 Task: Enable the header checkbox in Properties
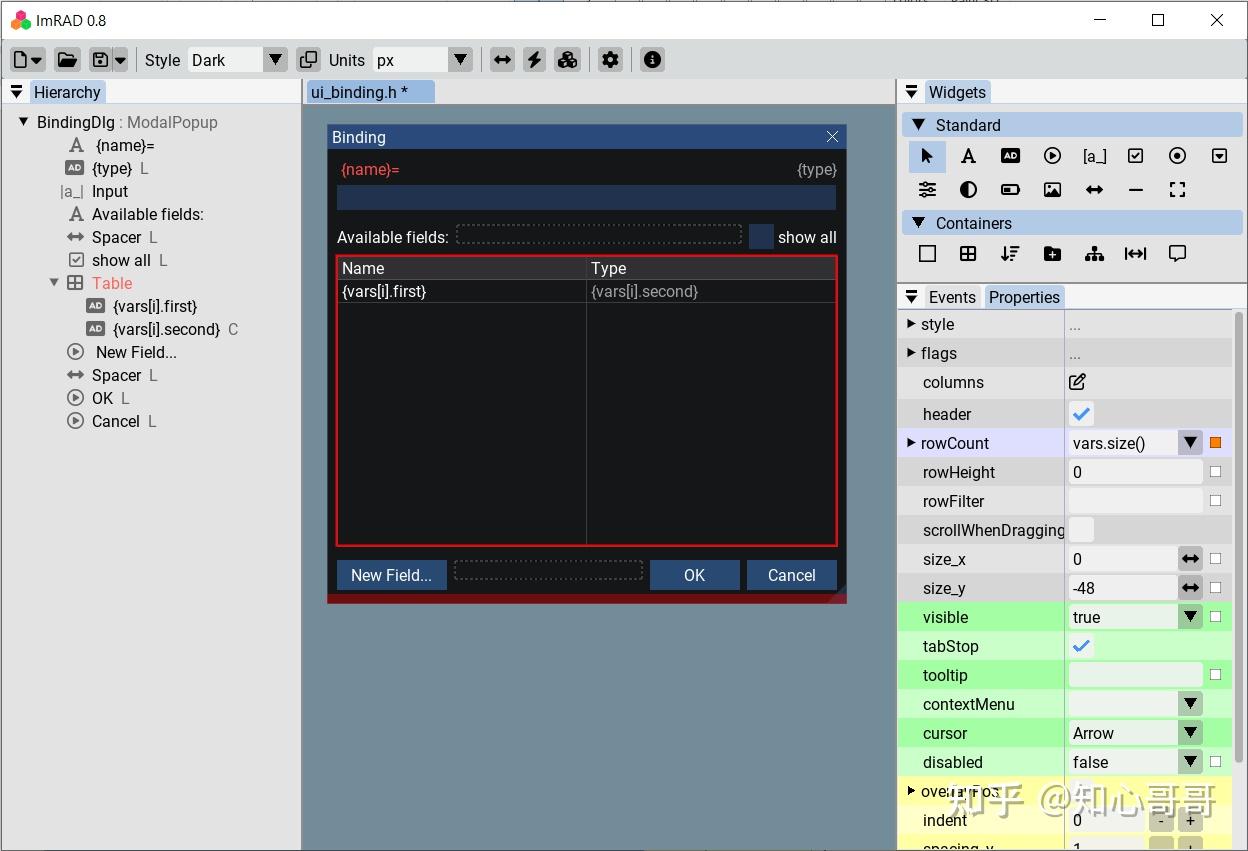coord(1081,413)
